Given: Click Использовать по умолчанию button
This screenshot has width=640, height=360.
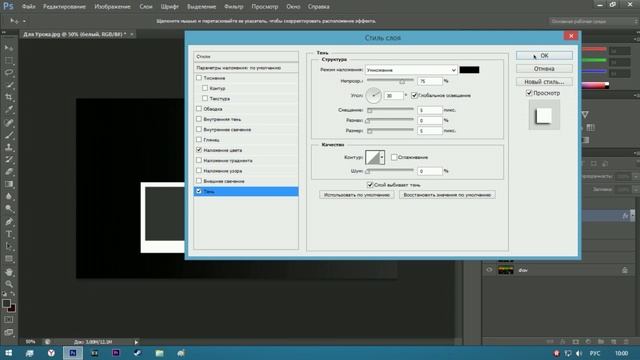Looking at the screenshot, I should click(357, 195).
